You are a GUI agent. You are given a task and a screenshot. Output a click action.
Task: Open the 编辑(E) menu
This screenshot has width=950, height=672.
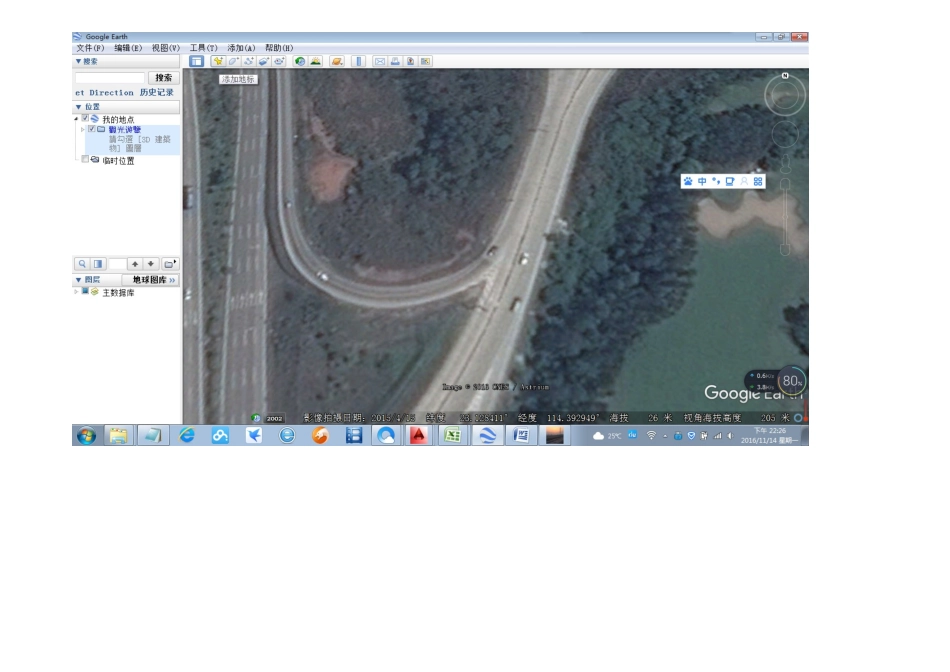(x=128, y=48)
